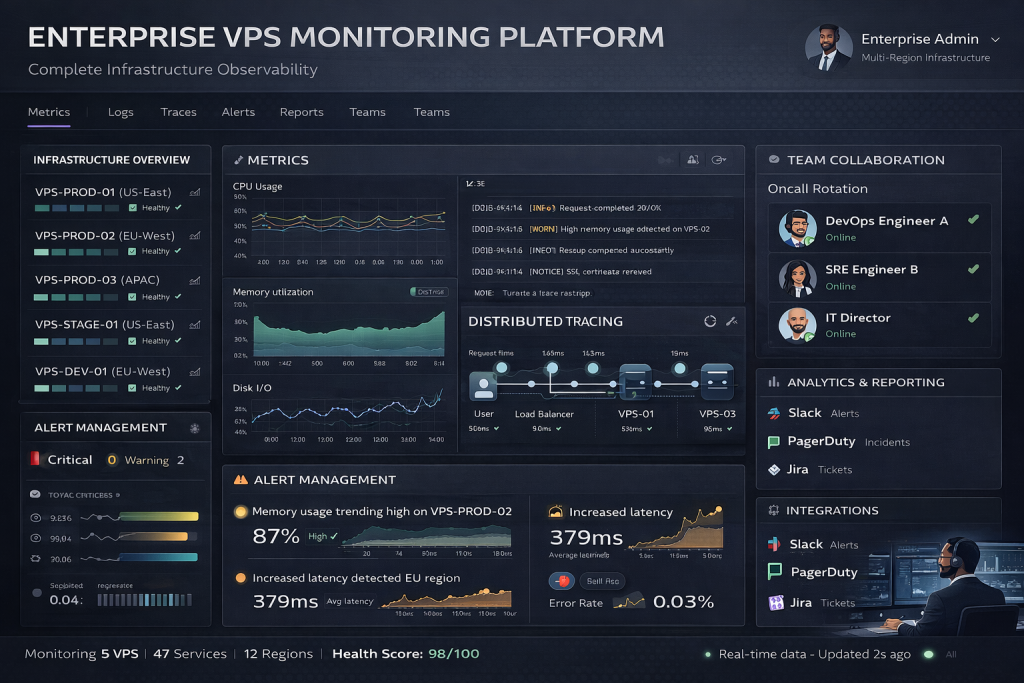Click the Increased latency chart icon
Screen dimensions: 1024x683
coord(556,512)
